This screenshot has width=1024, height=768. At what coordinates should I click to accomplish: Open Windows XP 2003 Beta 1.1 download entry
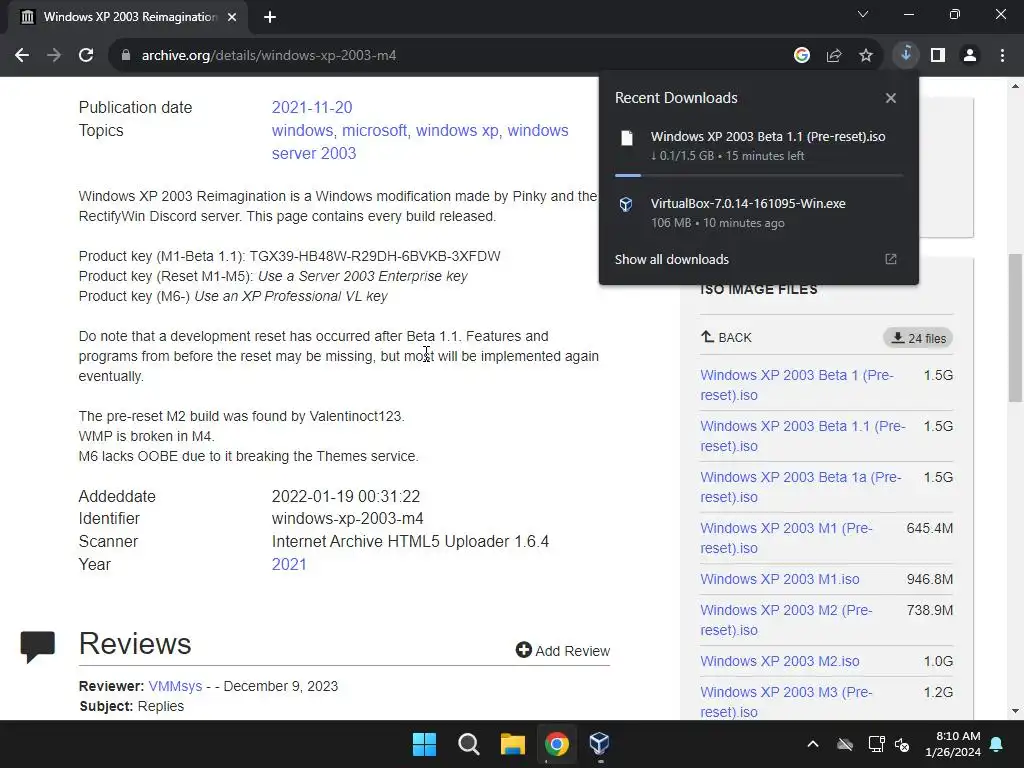759,146
